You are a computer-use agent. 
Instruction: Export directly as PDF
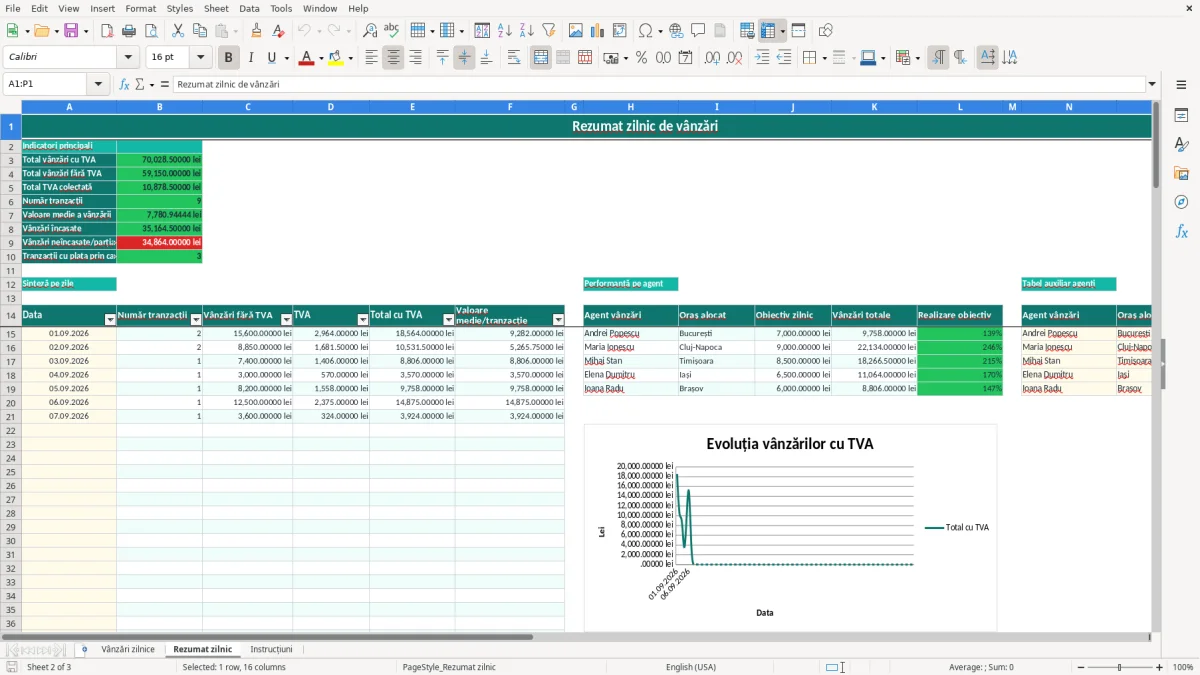pyautogui.click(x=107, y=31)
